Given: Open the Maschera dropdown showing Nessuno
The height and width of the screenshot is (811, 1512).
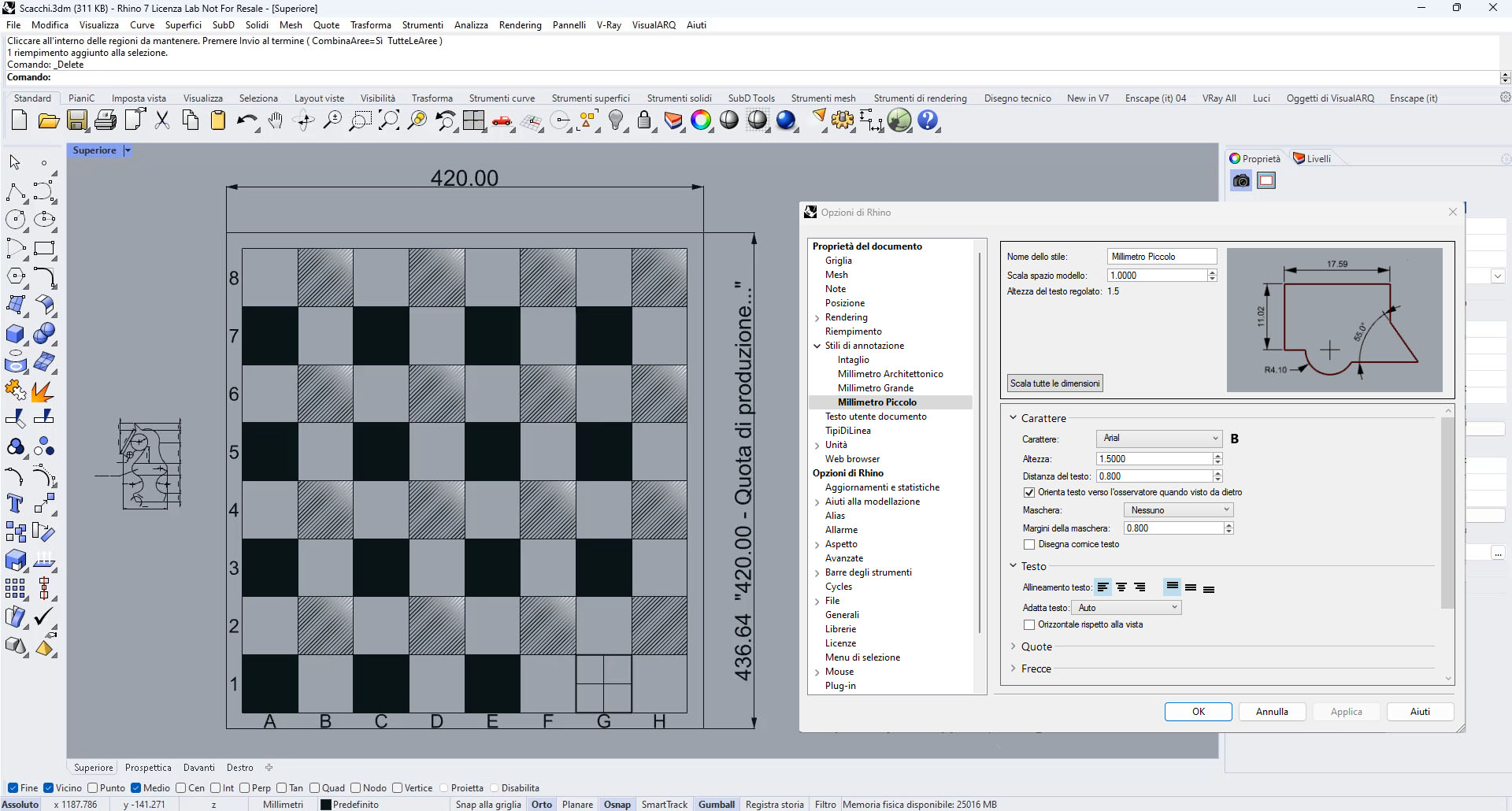Looking at the screenshot, I should pos(1178,510).
